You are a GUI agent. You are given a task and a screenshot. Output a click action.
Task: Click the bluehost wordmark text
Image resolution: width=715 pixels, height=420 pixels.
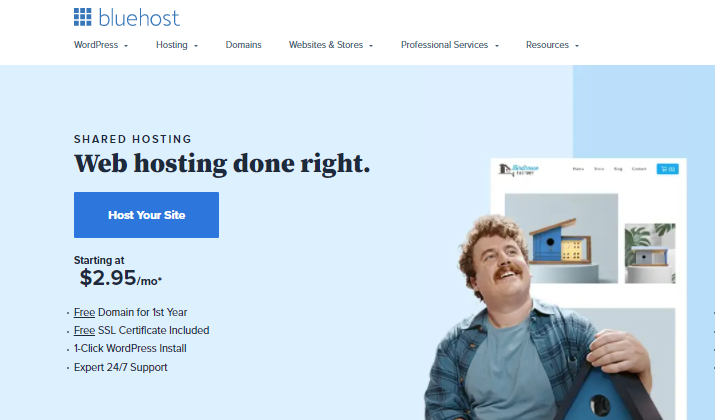139,18
